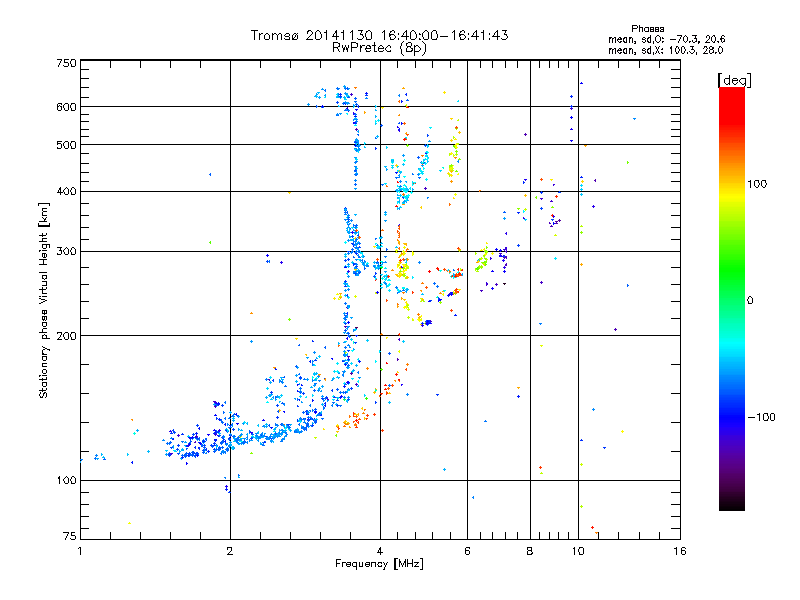The width and height of the screenshot is (800, 600).
Task: Click y-axis label '200'
Action: [66, 336]
